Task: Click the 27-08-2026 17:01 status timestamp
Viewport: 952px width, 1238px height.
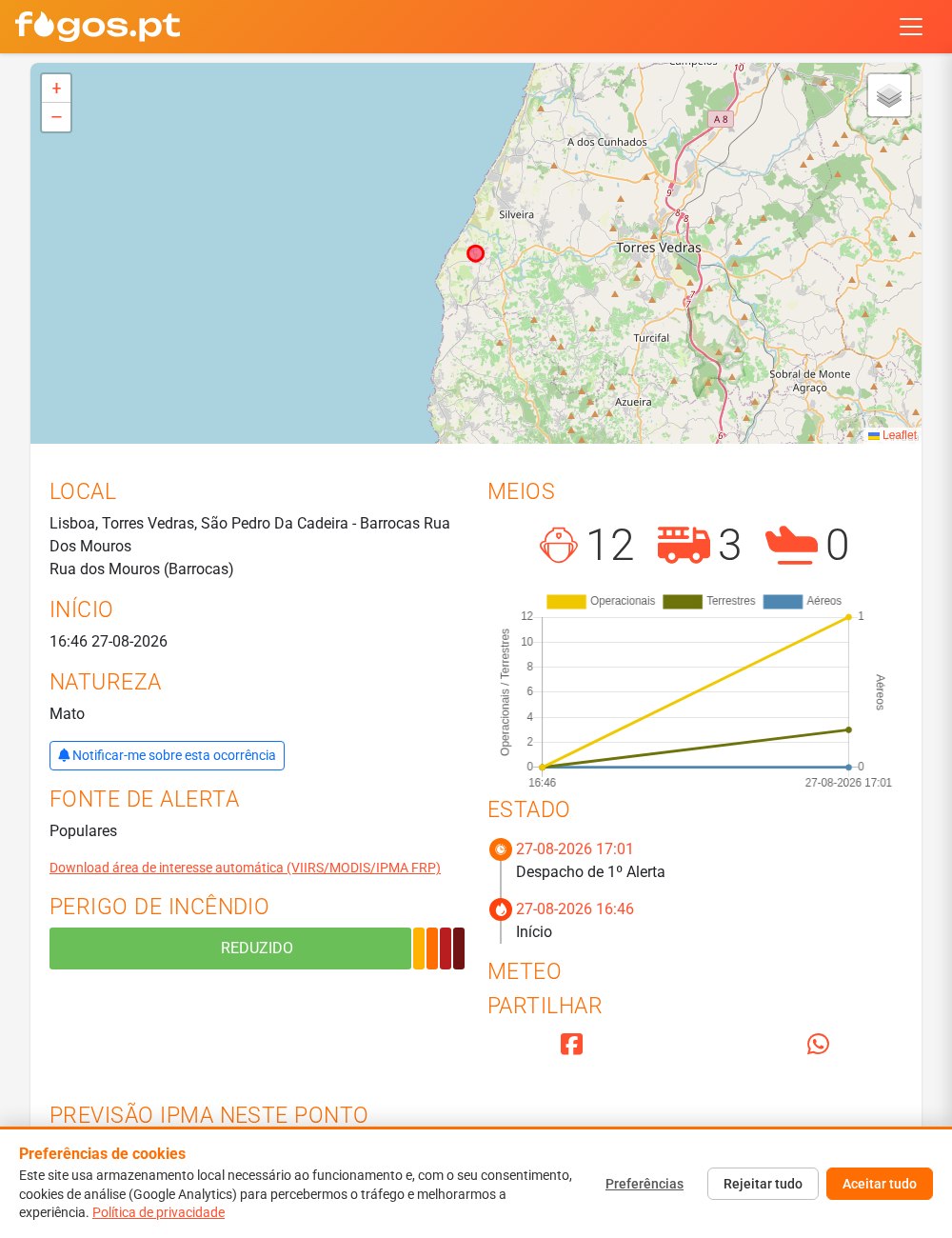Action: pos(575,849)
